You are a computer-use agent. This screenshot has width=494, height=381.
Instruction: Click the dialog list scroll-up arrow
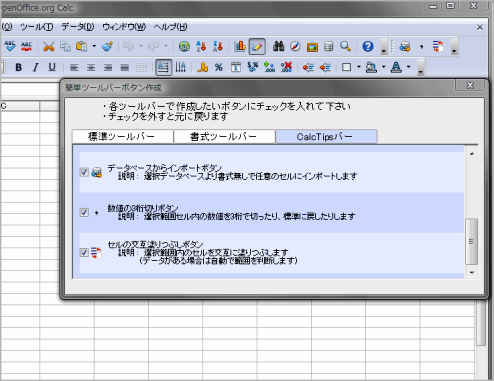472,154
